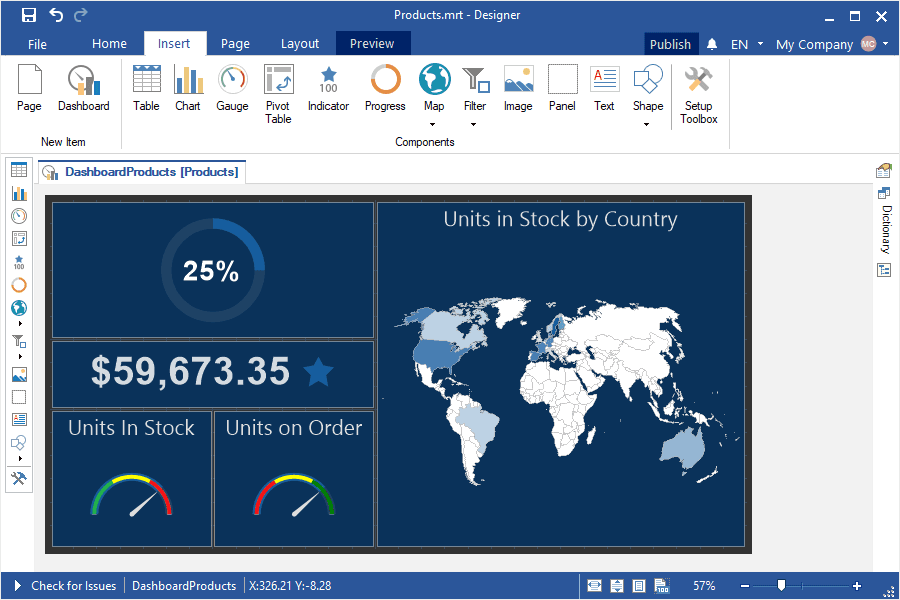Open Setup Toolbox in the ribbon

(x=699, y=94)
